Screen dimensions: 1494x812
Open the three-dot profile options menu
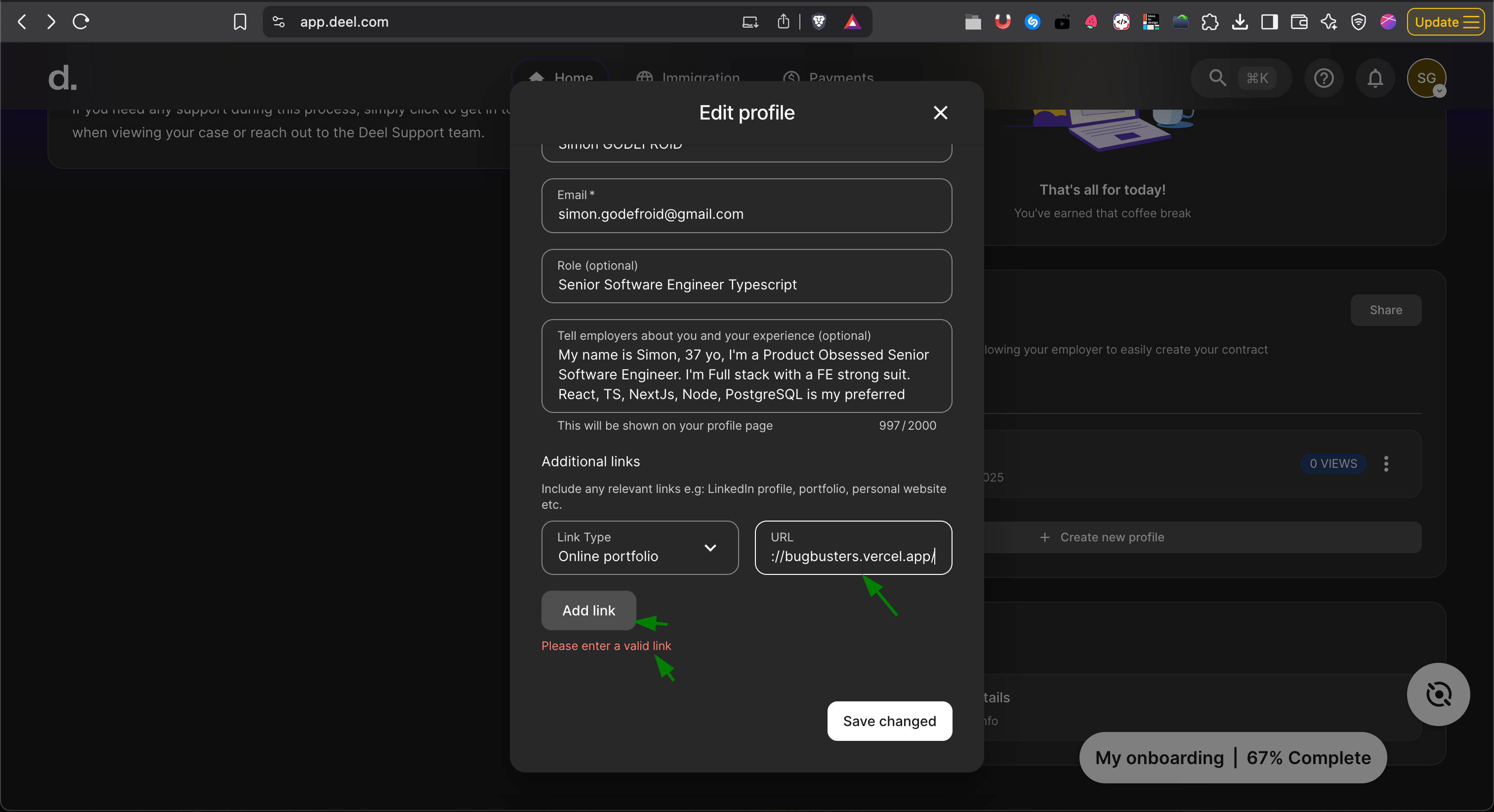(x=1386, y=463)
